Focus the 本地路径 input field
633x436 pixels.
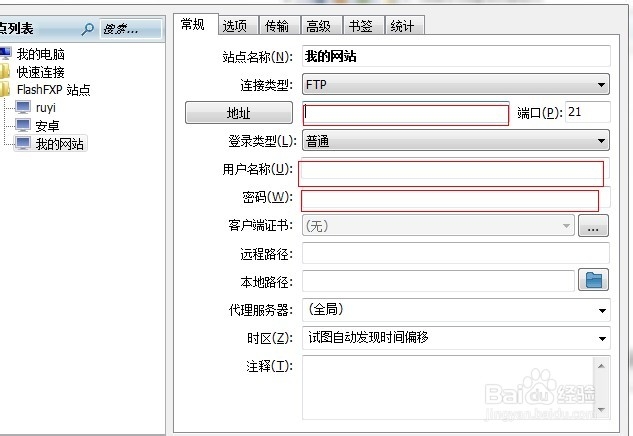click(438, 281)
